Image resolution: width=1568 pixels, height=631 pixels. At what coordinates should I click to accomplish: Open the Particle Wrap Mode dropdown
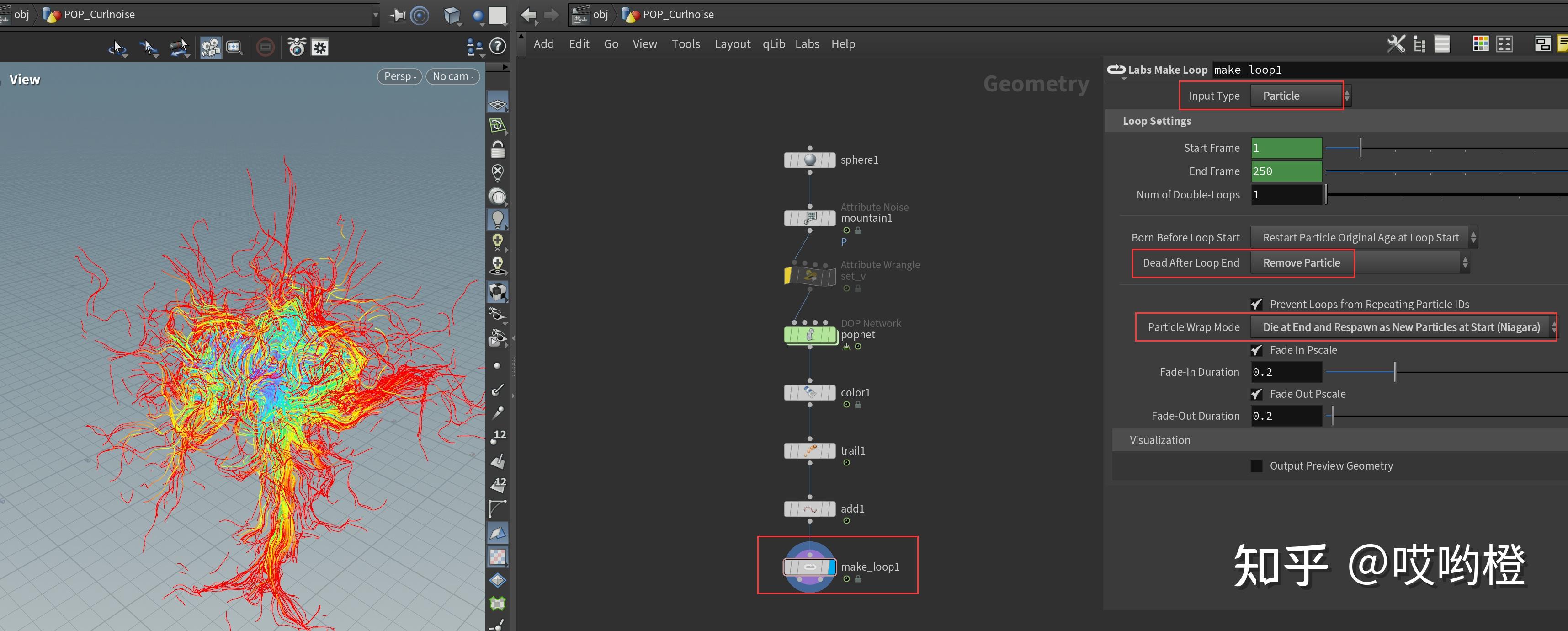coord(1401,328)
